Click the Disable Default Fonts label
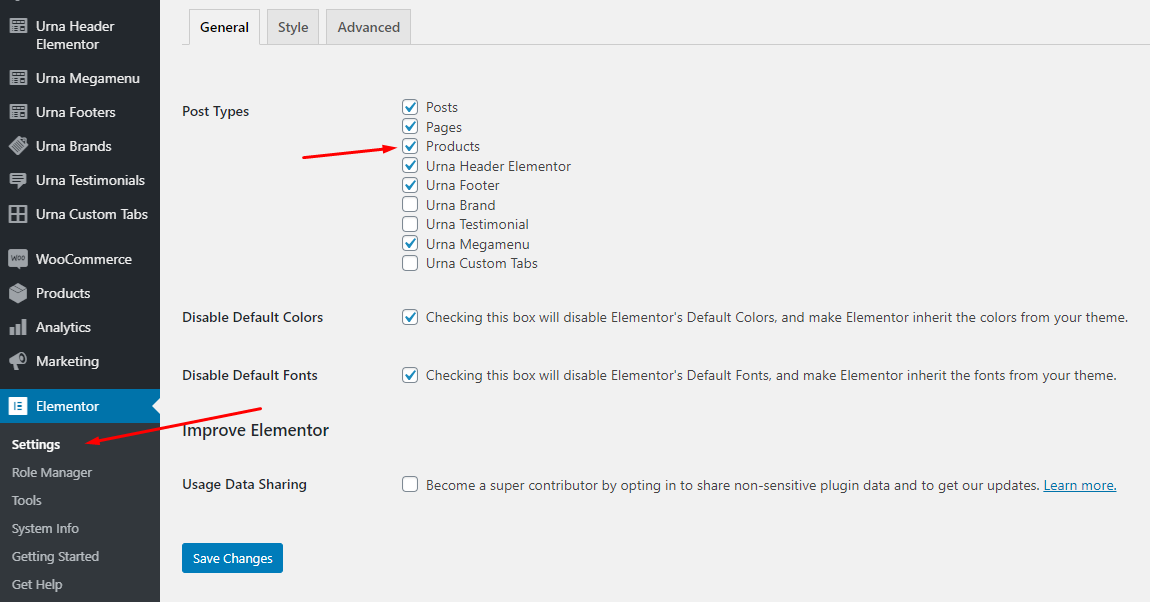The width and height of the screenshot is (1150, 602). [250, 375]
